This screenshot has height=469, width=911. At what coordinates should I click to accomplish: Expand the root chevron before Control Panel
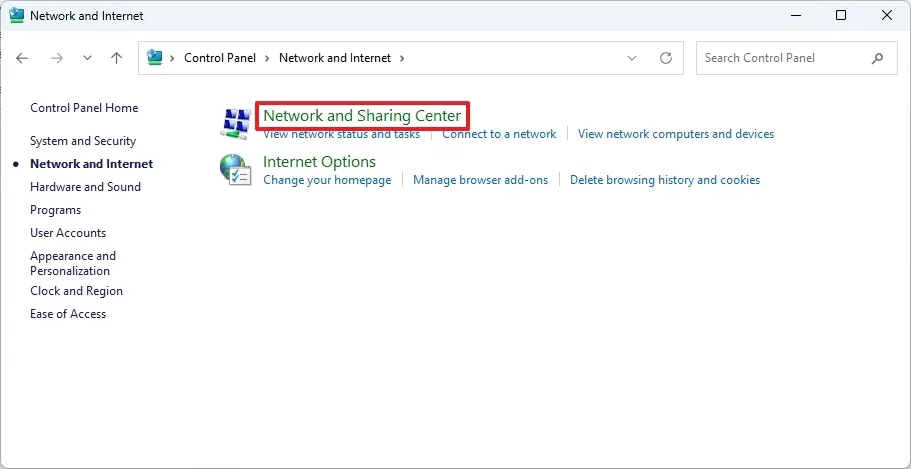(x=172, y=58)
